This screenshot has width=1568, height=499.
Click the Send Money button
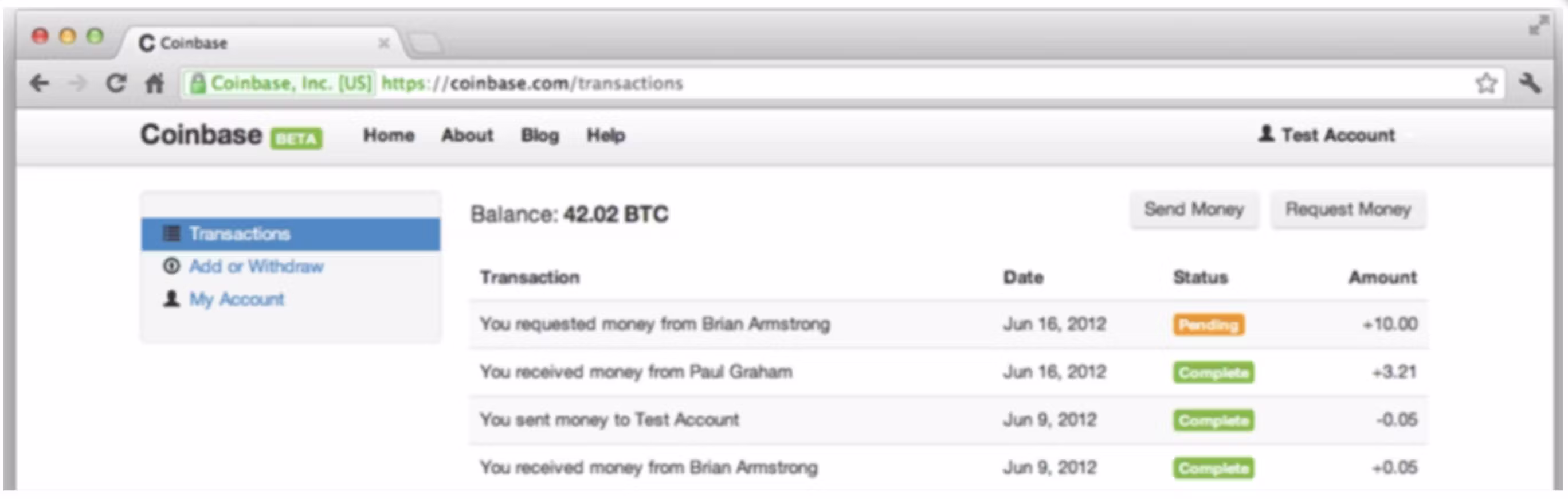[1194, 209]
